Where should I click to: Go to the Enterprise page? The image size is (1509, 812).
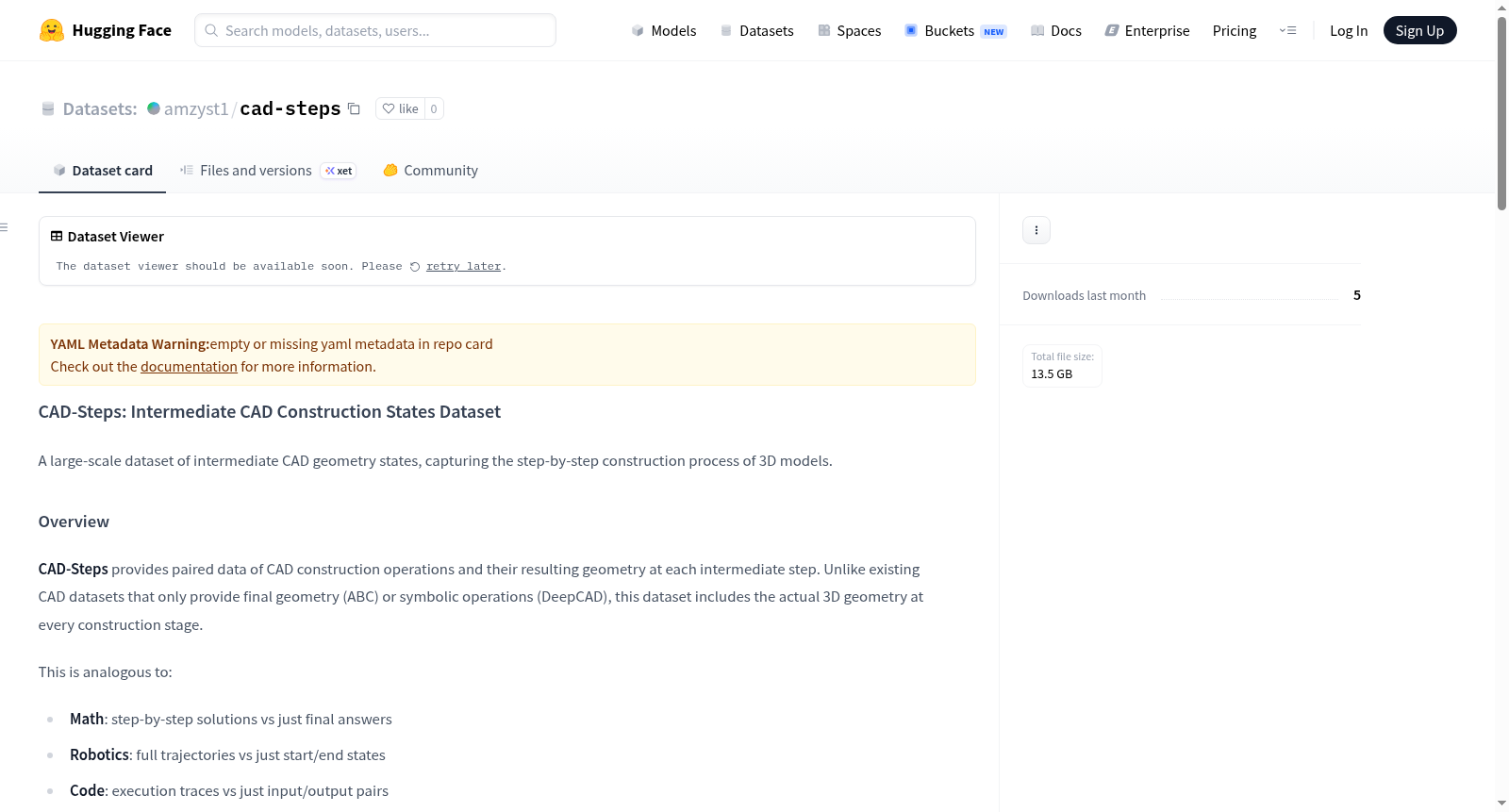[x=1147, y=30]
